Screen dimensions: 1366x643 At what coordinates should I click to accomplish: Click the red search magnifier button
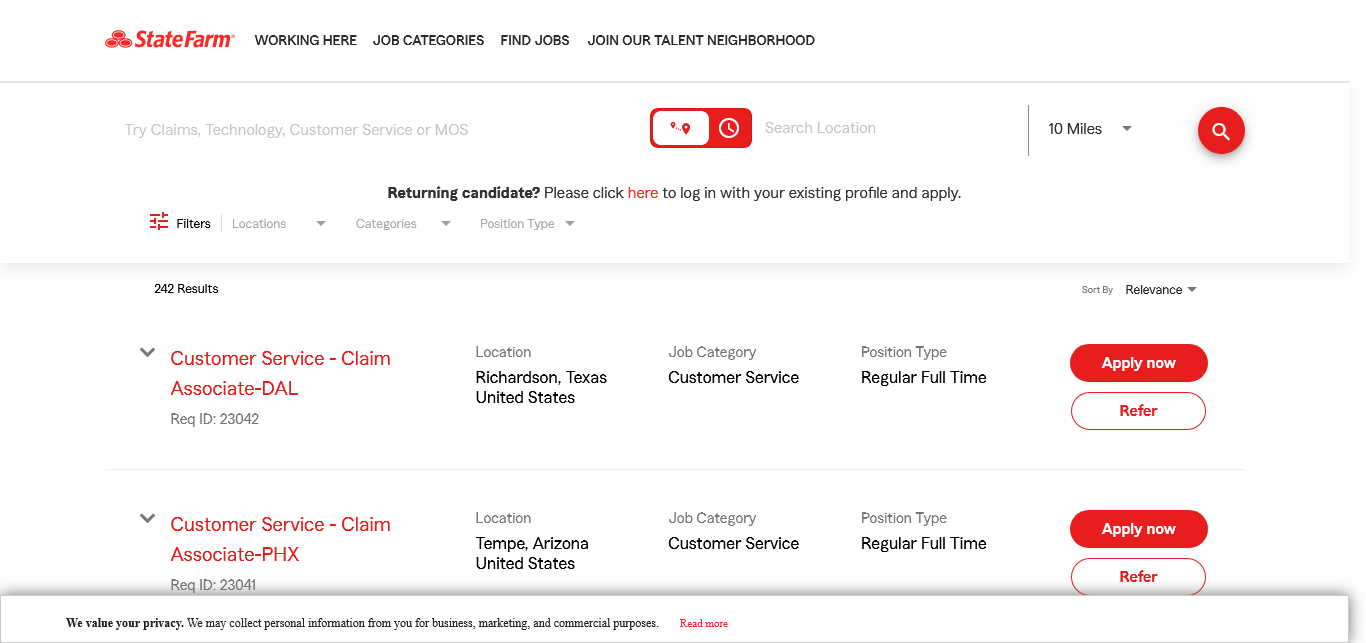tap(1221, 131)
